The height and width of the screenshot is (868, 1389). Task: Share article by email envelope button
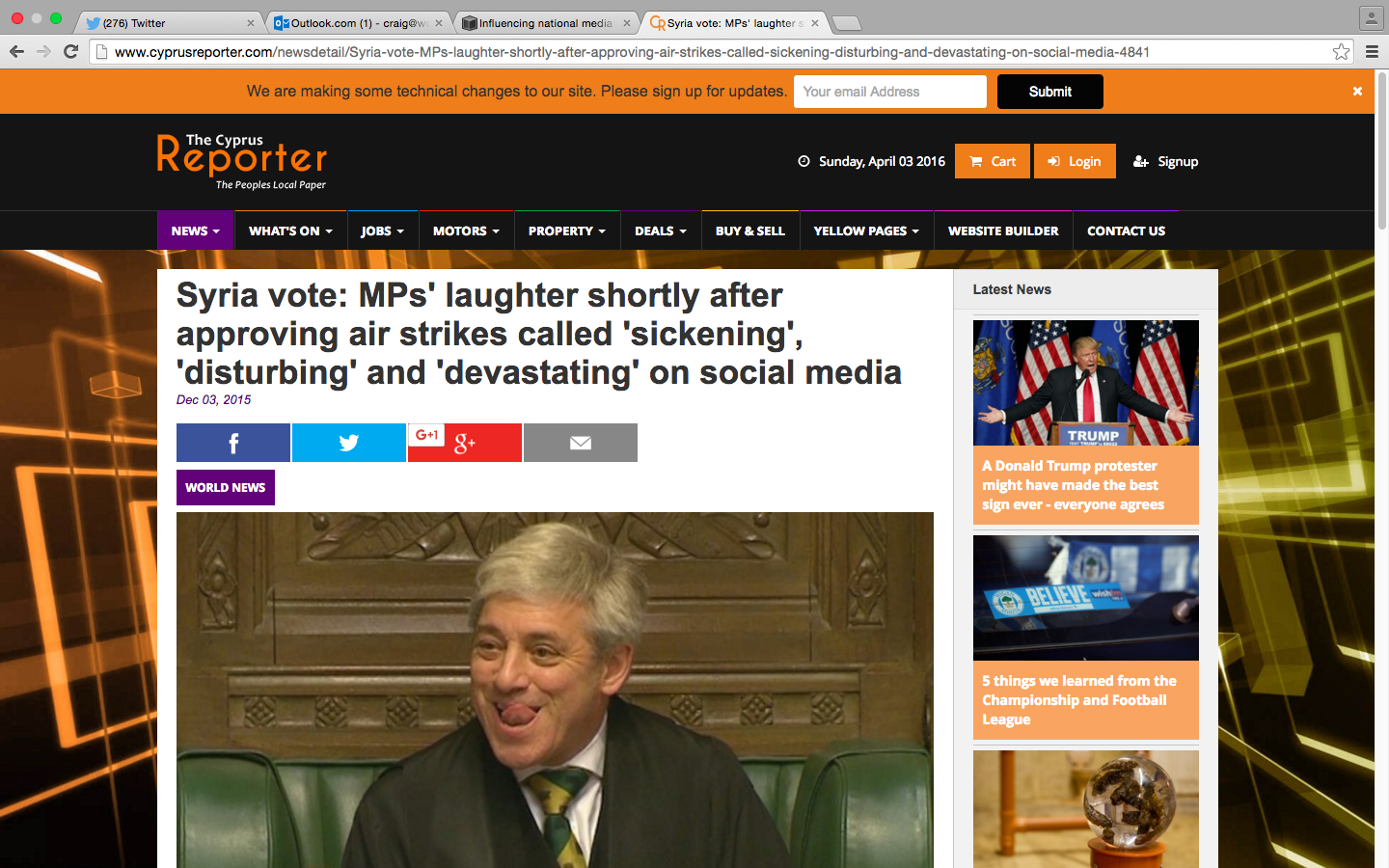pyautogui.click(x=580, y=443)
